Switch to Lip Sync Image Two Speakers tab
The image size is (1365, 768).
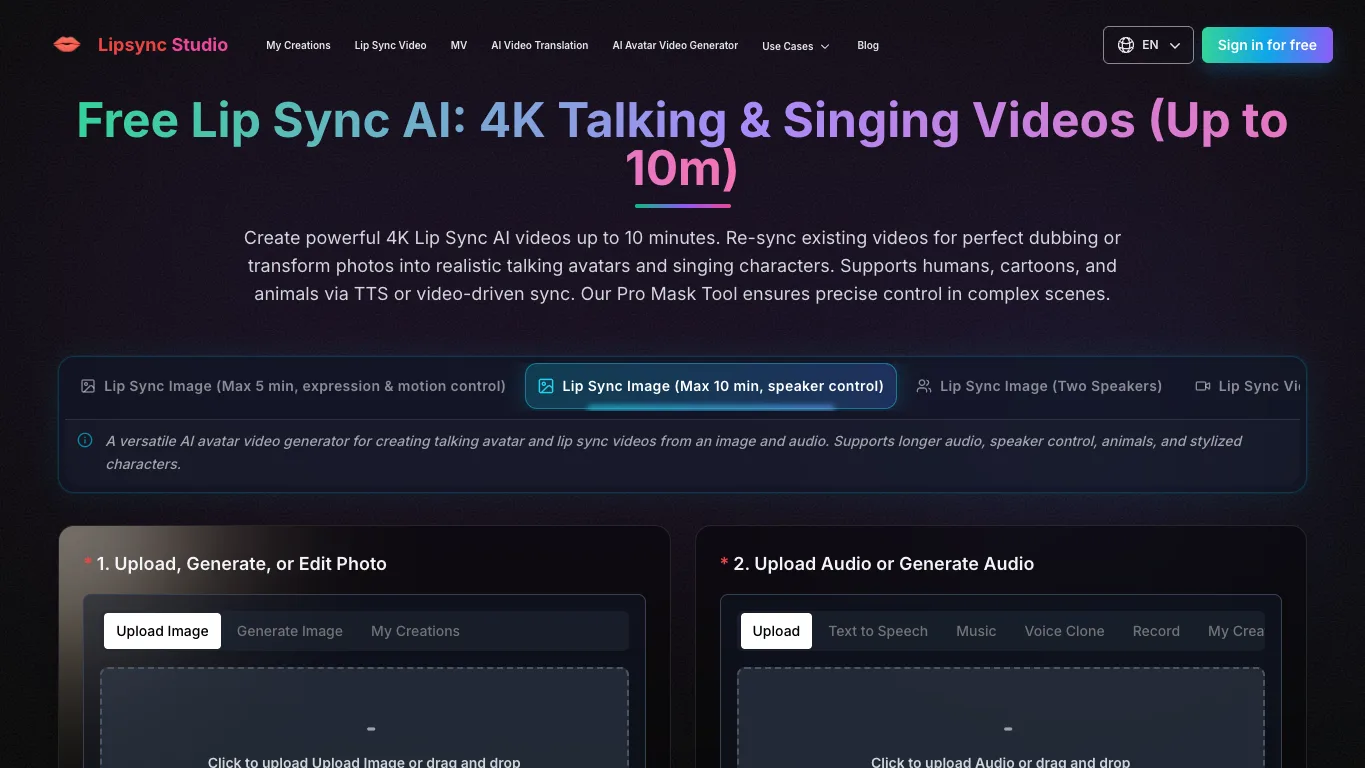(x=1039, y=386)
